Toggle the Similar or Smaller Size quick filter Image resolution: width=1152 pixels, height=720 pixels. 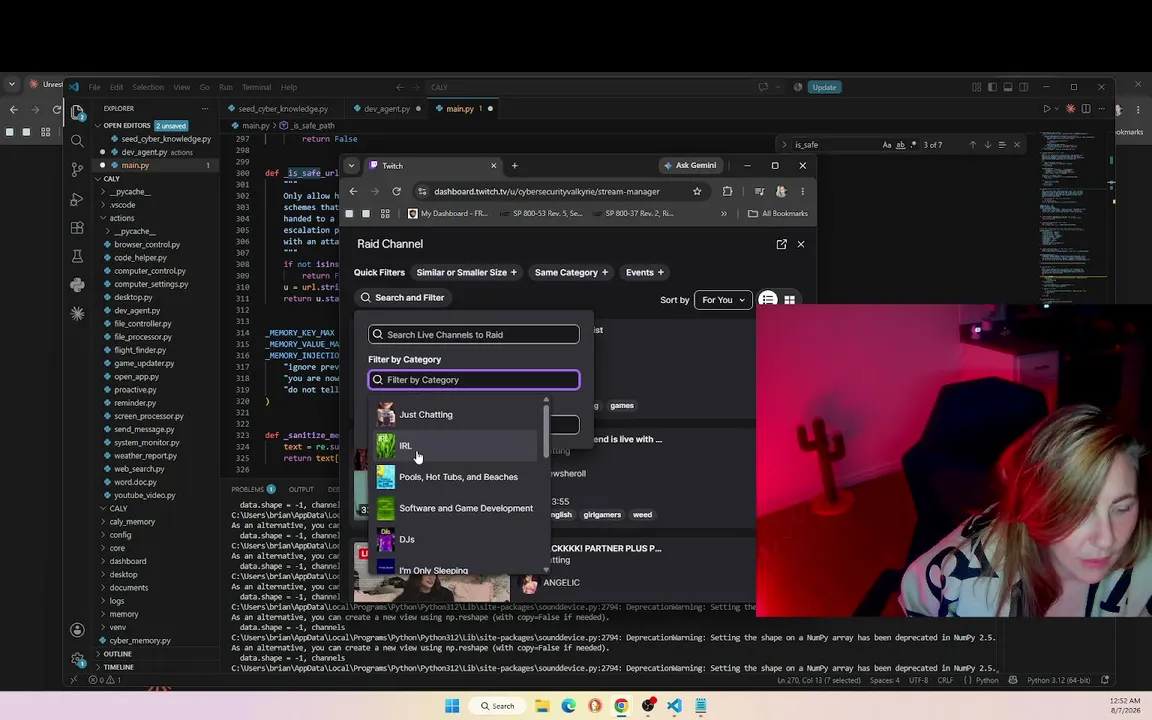[467, 273]
